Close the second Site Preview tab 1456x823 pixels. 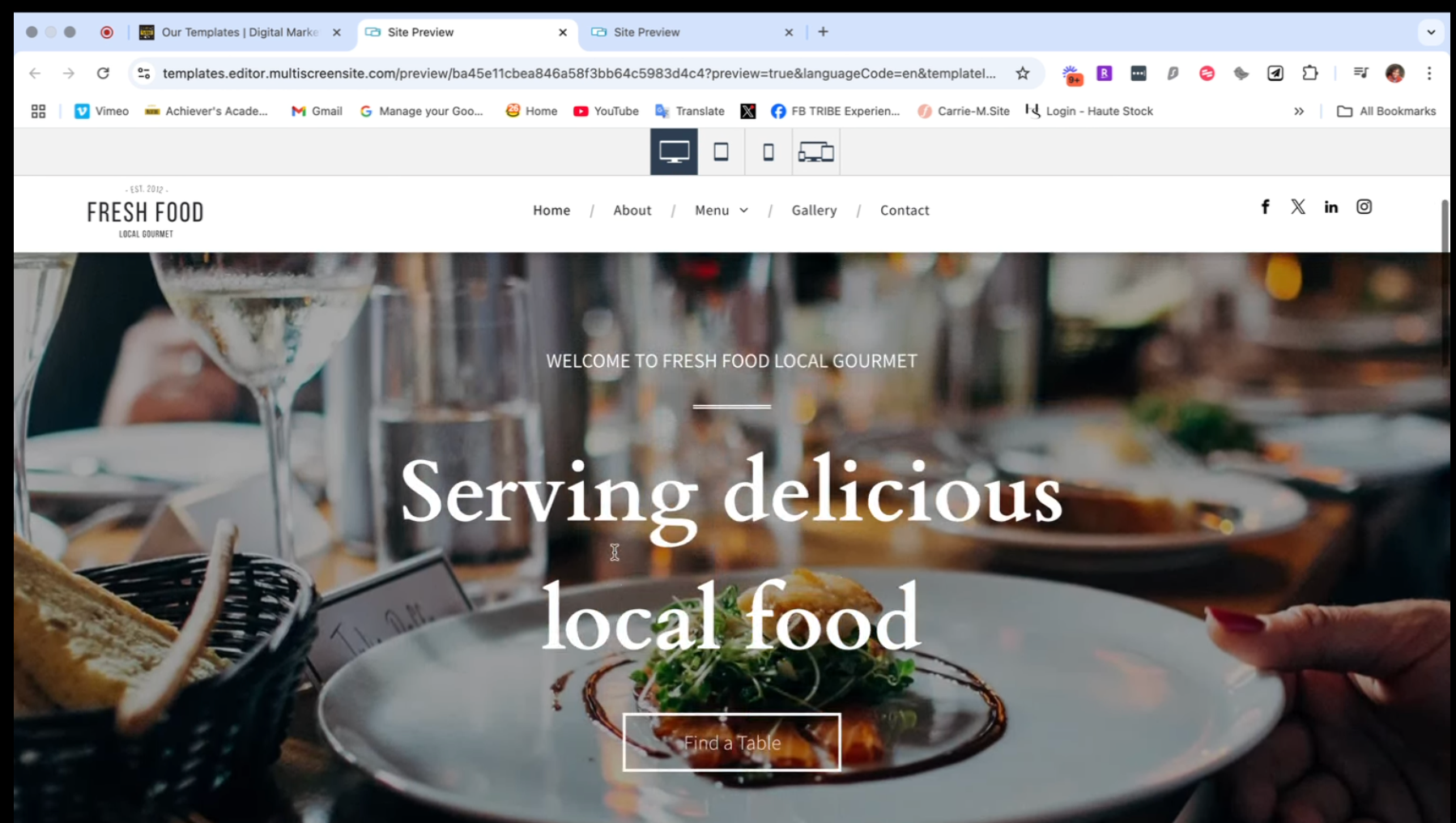point(789,32)
